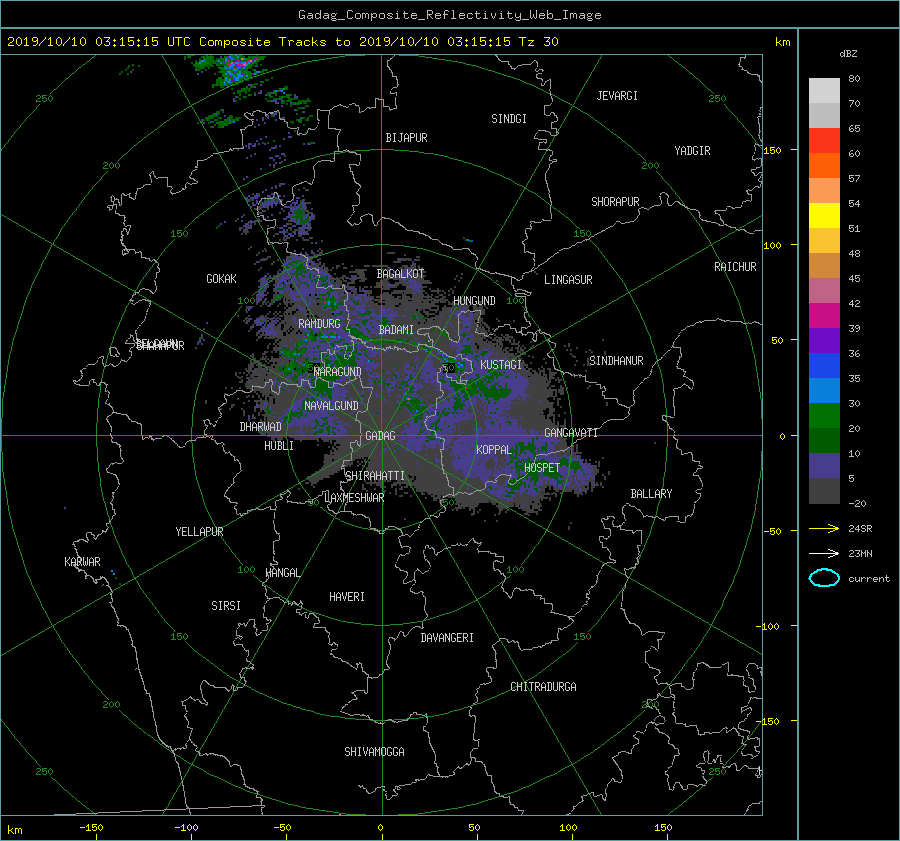The width and height of the screenshot is (900, 841).
Task: Click the SHIVAMOGGA city label
Action: [374, 752]
